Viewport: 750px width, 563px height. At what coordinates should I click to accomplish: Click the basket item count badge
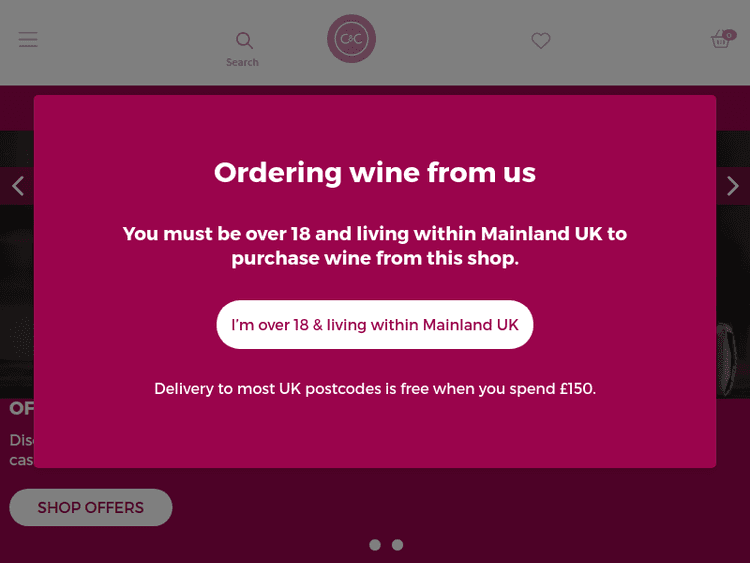click(729, 34)
